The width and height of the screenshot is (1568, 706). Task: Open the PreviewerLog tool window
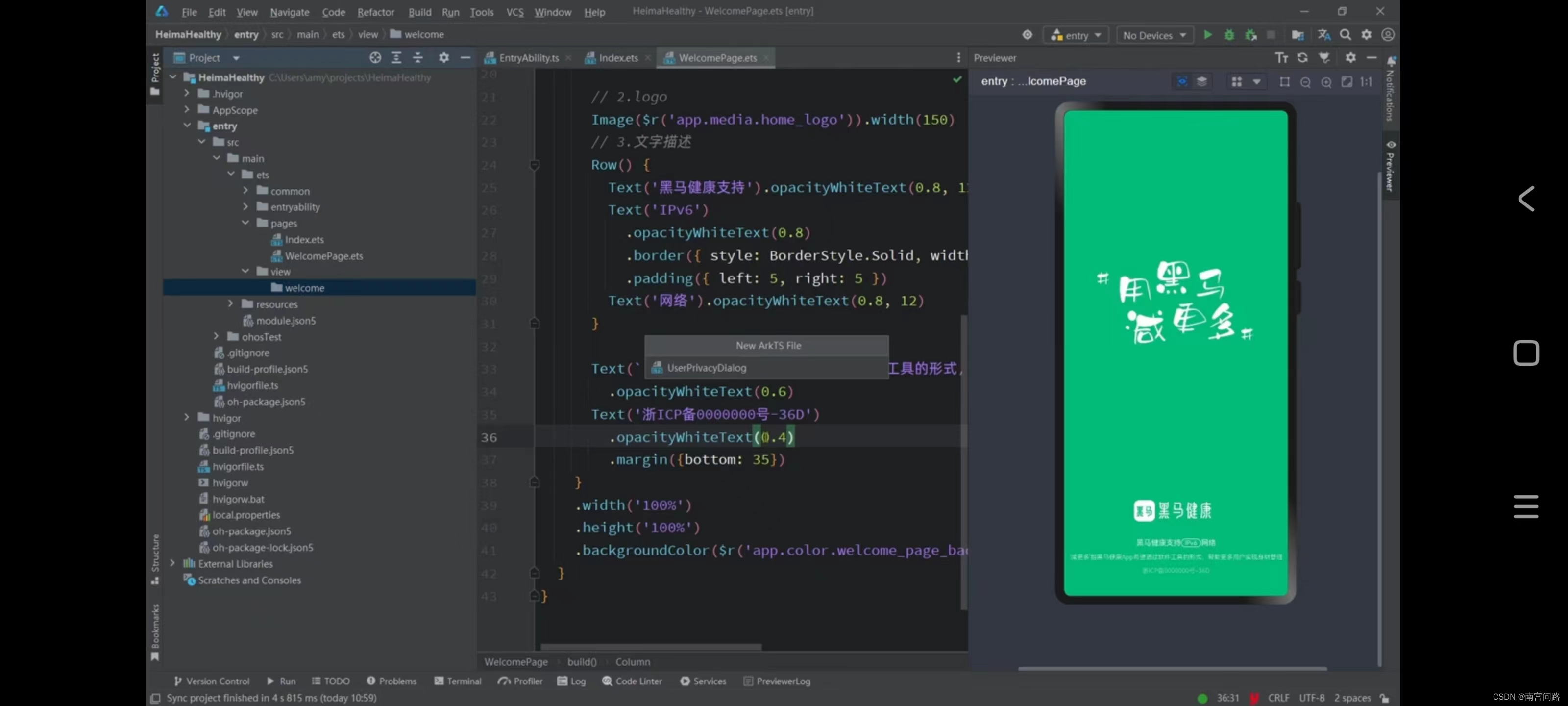777,681
